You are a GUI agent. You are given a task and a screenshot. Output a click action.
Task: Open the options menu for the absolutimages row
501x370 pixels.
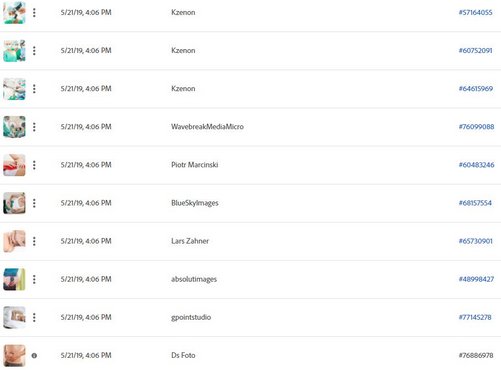coord(34,279)
